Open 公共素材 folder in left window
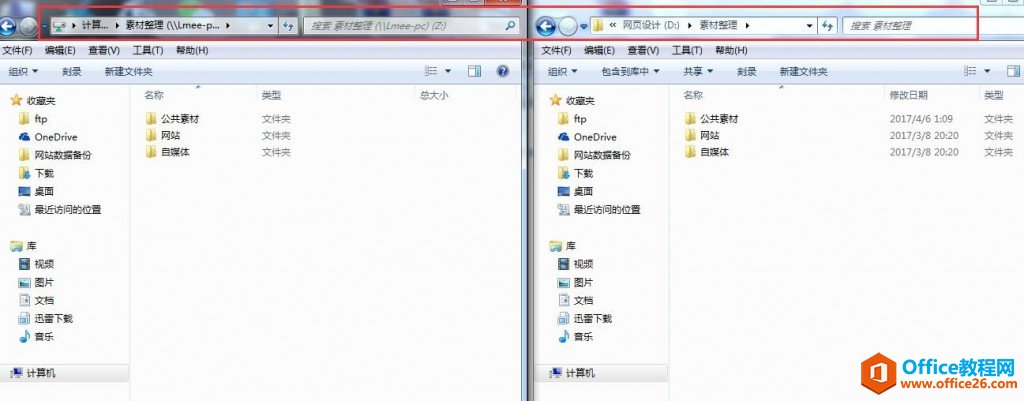 point(172,119)
